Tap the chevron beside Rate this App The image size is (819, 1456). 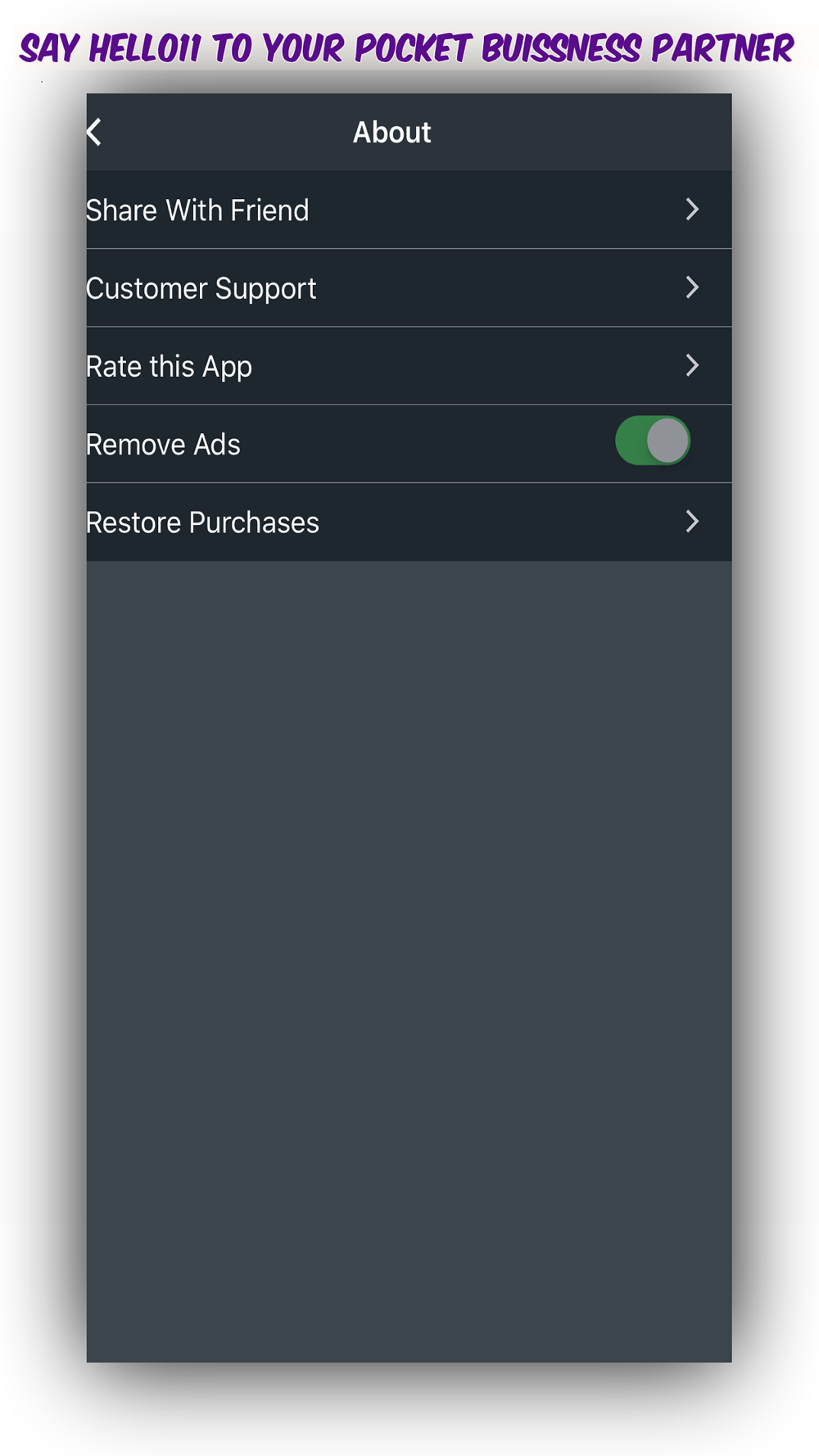[692, 365]
